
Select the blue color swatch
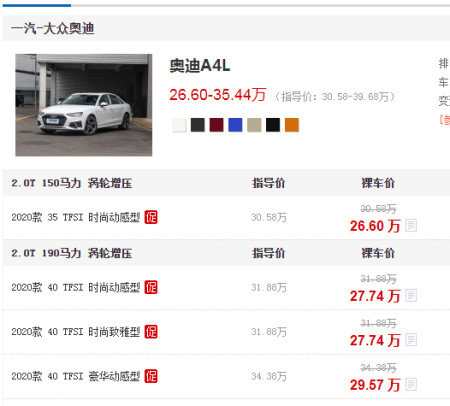pyautogui.click(x=235, y=125)
